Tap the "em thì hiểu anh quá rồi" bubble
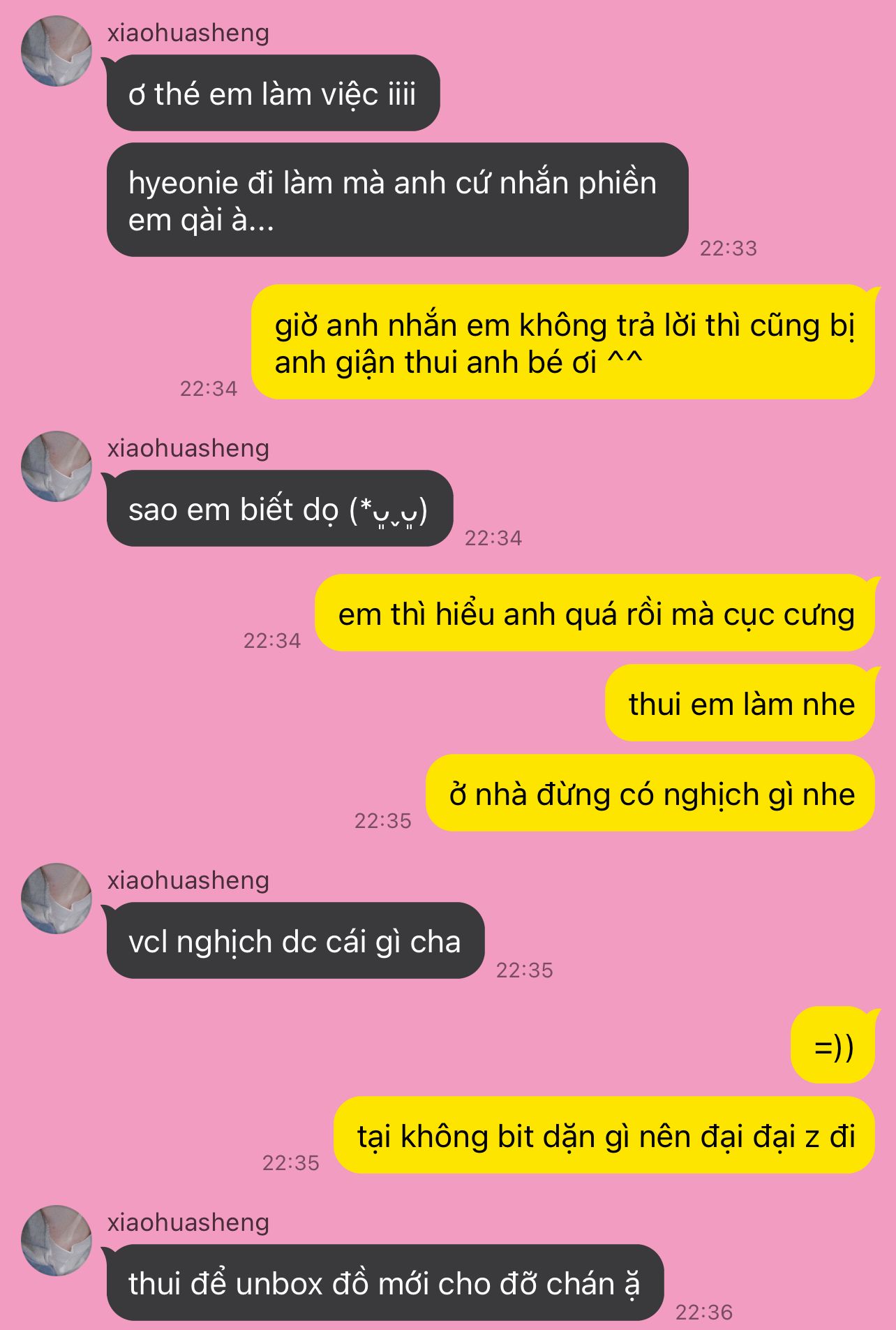This screenshot has height=1330, width=896. coord(595,613)
